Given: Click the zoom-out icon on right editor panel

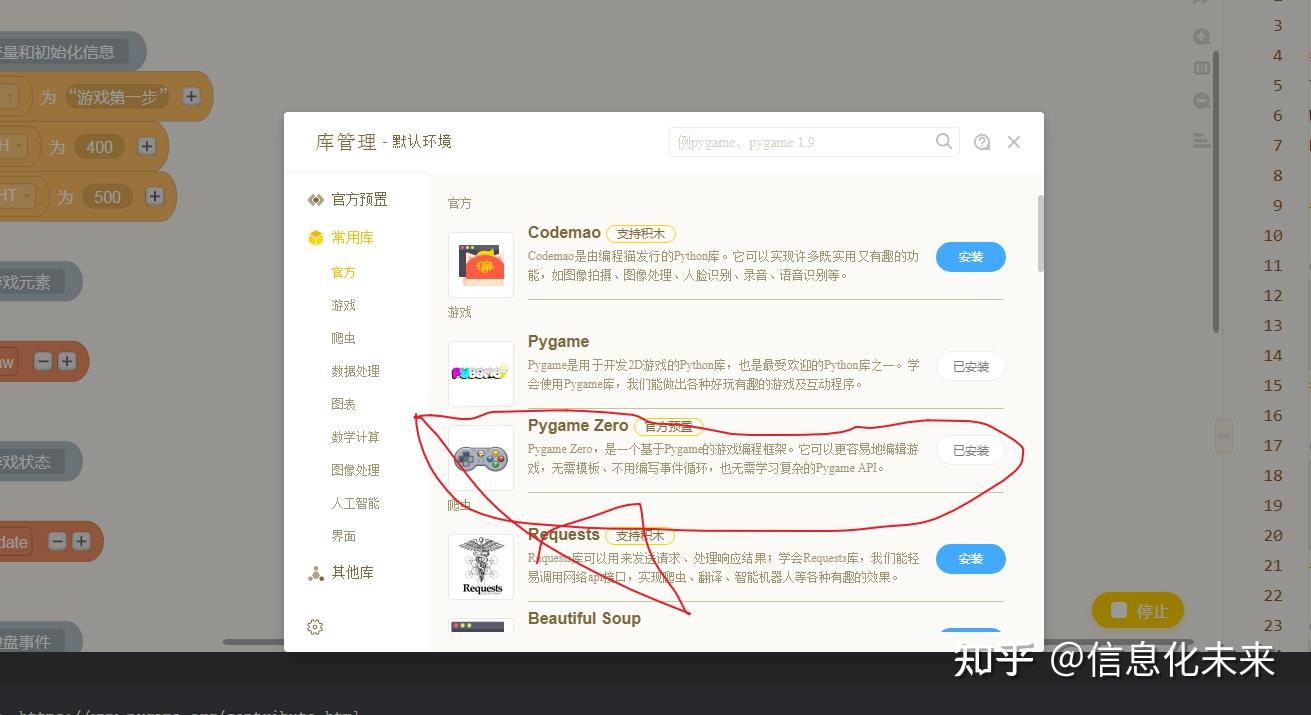Looking at the screenshot, I should (1201, 100).
